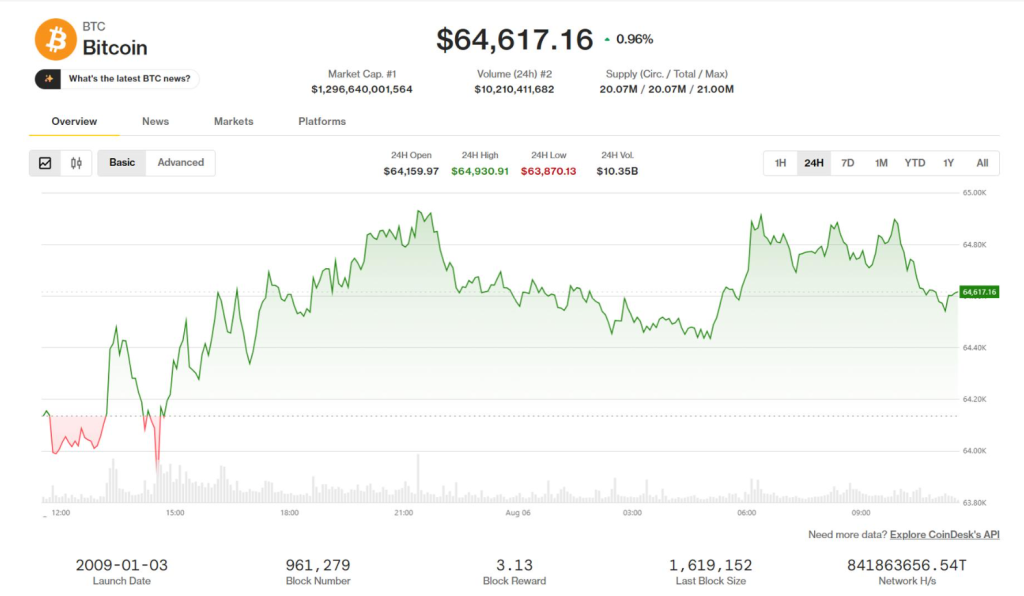The height and width of the screenshot is (596, 1024).
Task: Click the sparkle icon beside BTC news
Action: coord(48,79)
